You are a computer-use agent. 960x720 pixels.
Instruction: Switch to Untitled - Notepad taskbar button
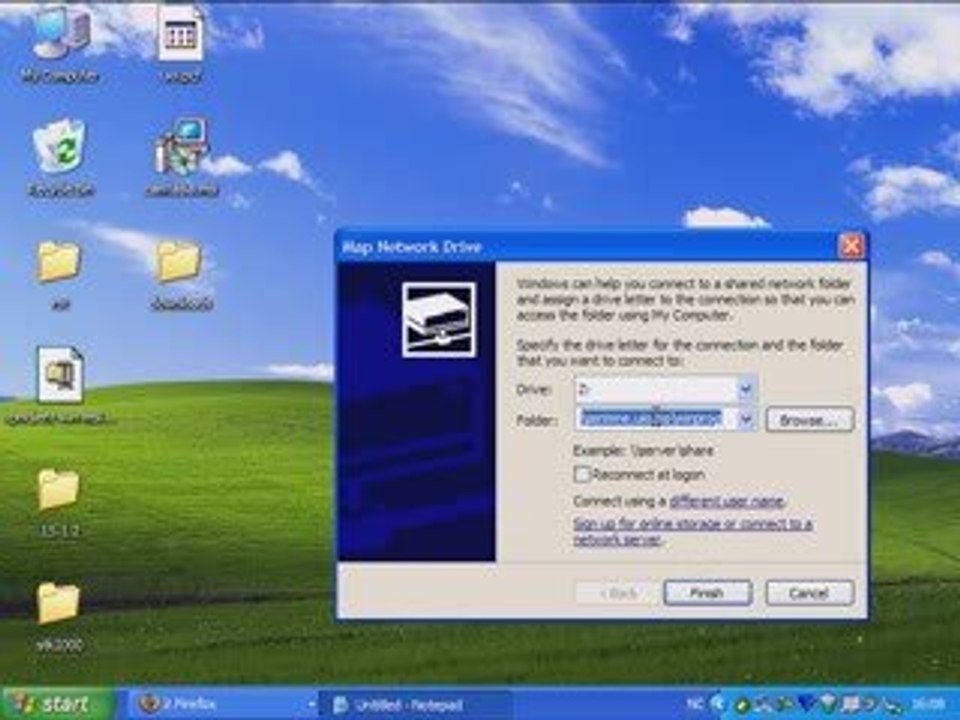[x=415, y=704]
